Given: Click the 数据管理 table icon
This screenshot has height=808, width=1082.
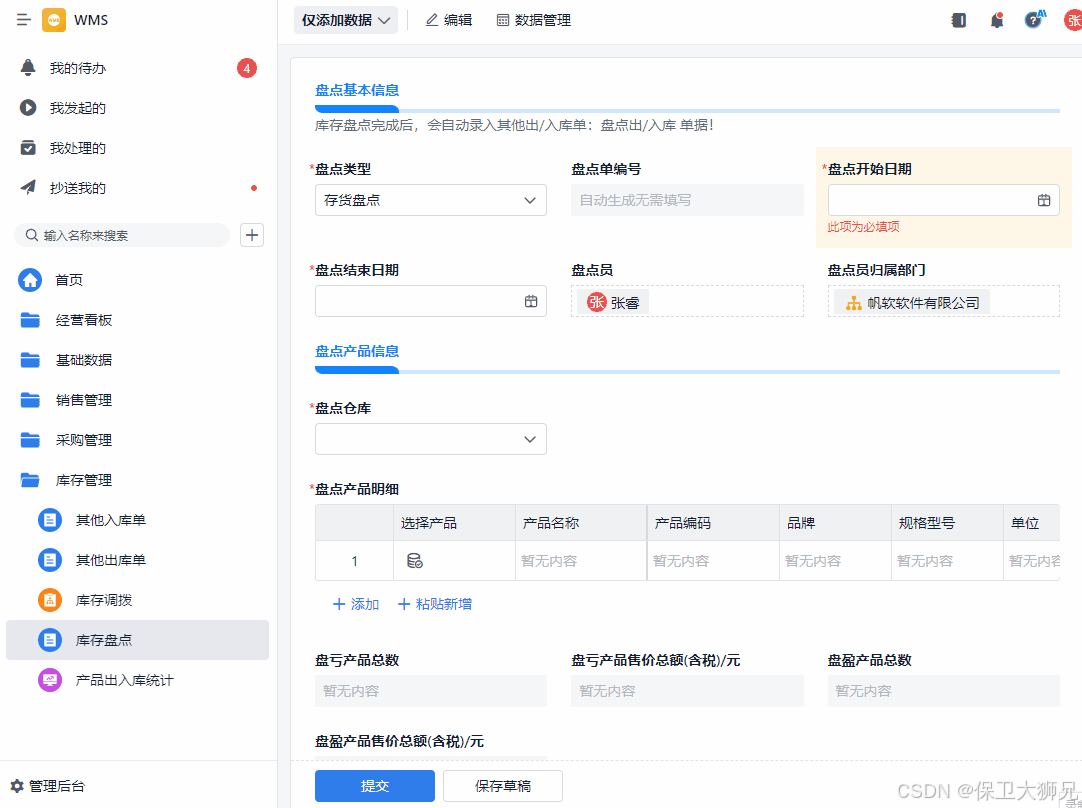Looking at the screenshot, I should [x=503, y=20].
